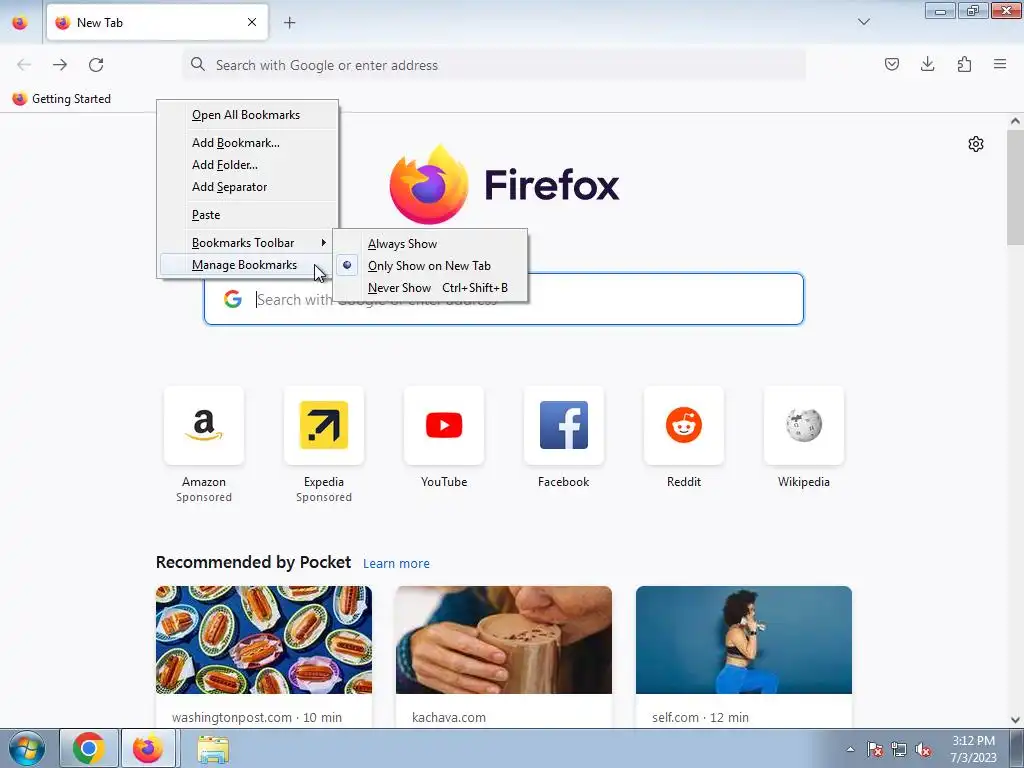The width and height of the screenshot is (1024, 768).
Task: Click the Back arrow button
Action: click(x=24, y=65)
